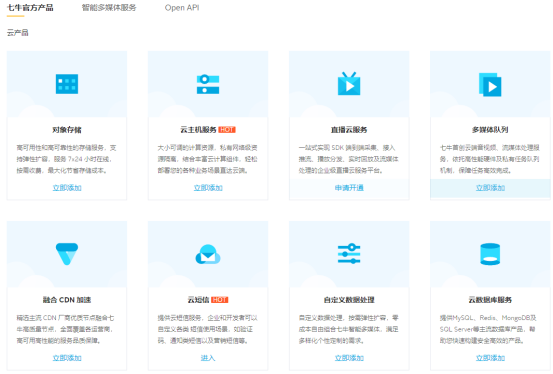Click the 云主机服务 server icon

pyautogui.click(x=208, y=84)
